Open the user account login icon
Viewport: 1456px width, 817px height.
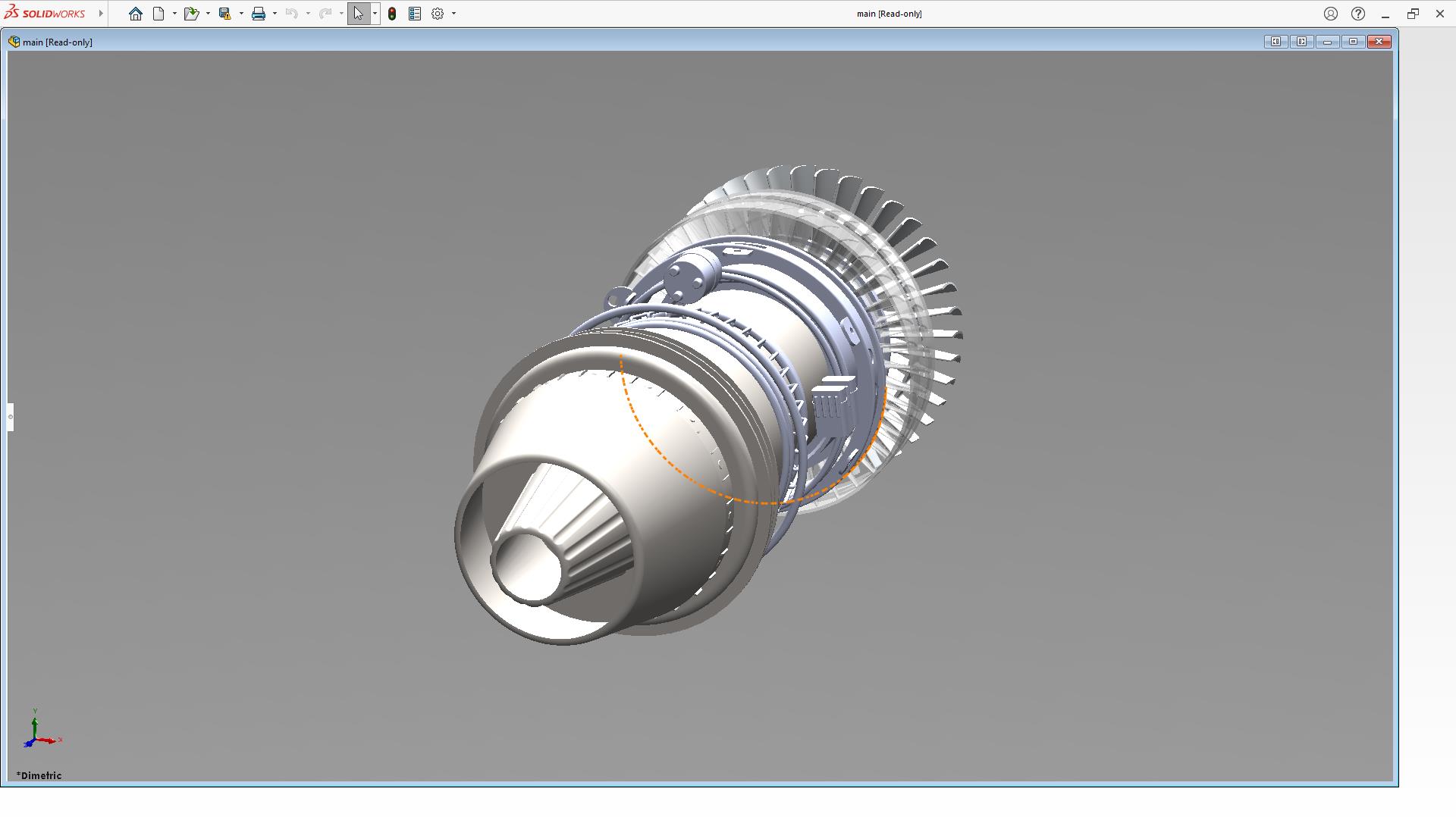(1330, 14)
